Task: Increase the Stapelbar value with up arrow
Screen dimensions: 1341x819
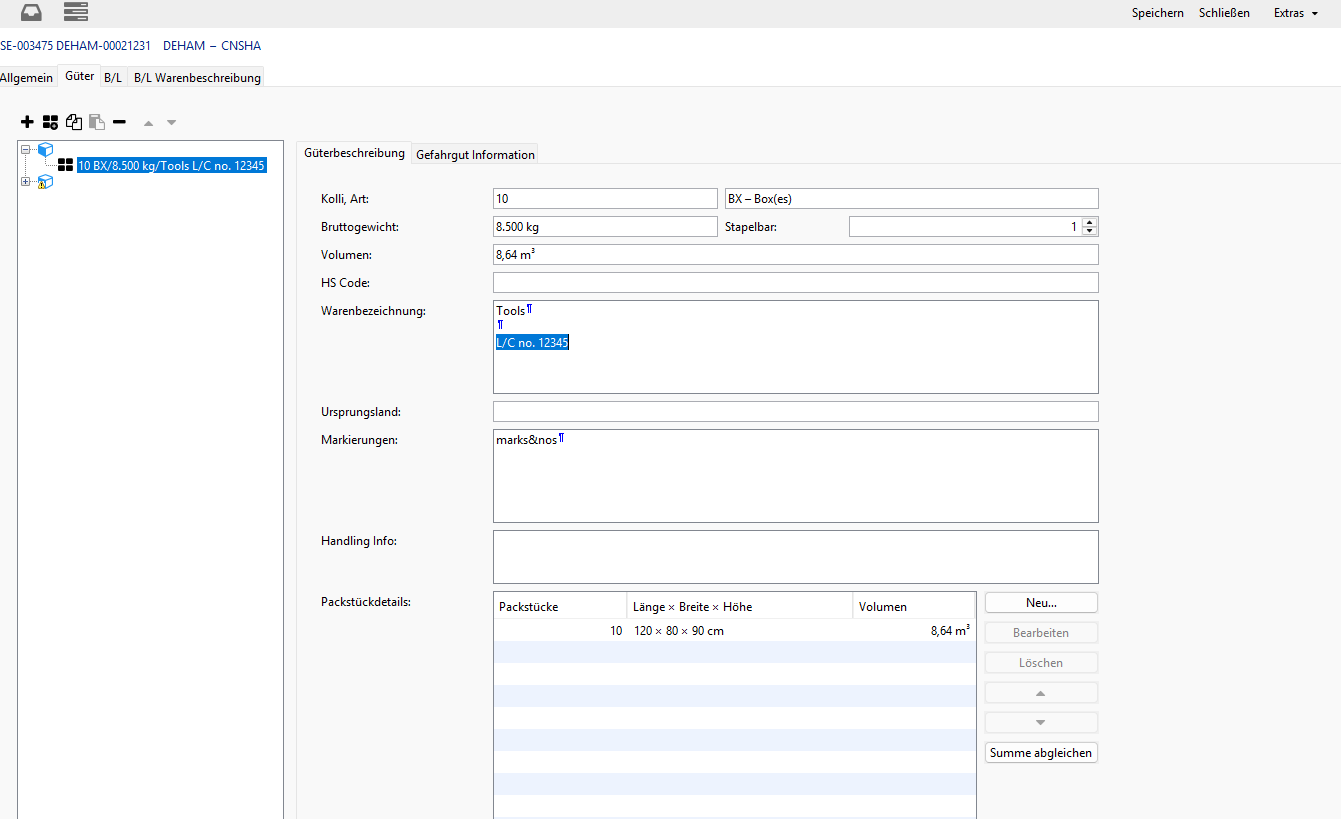Action: (x=1090, y=223)
